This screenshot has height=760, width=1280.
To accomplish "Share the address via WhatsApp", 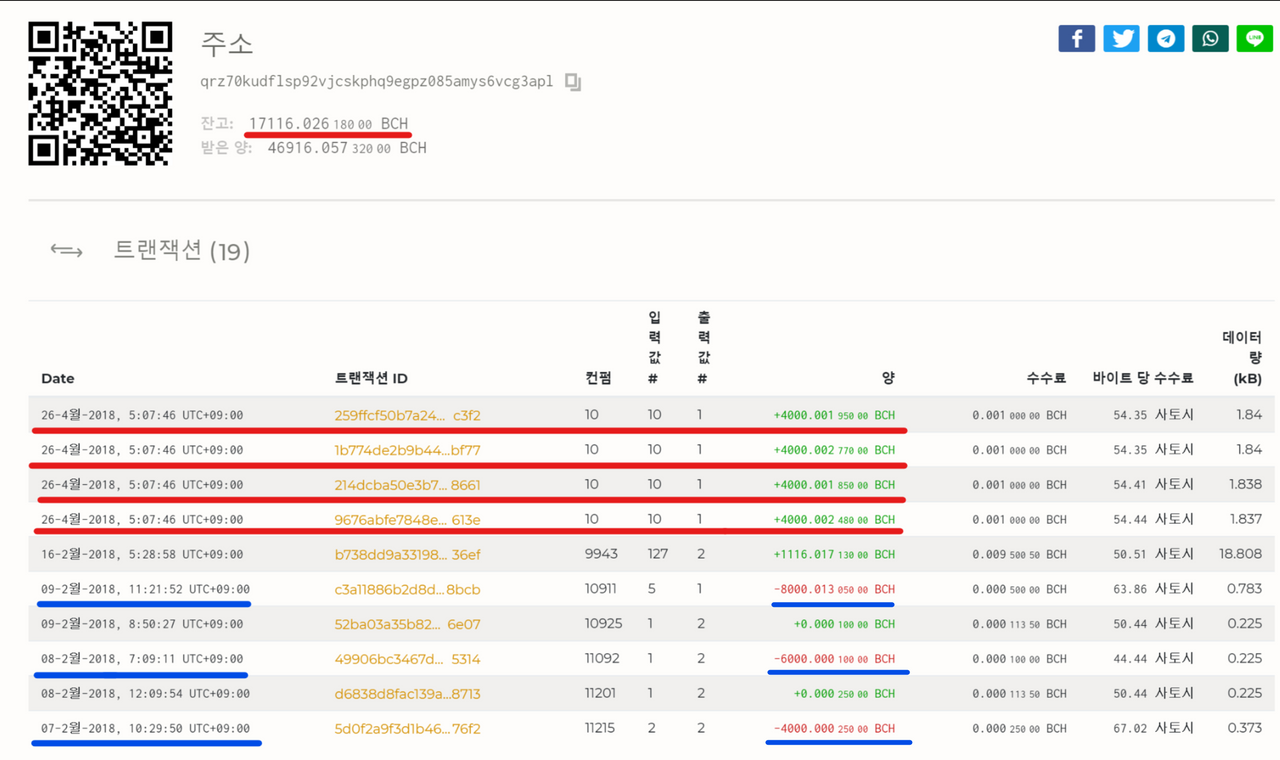I will 1210,39.
